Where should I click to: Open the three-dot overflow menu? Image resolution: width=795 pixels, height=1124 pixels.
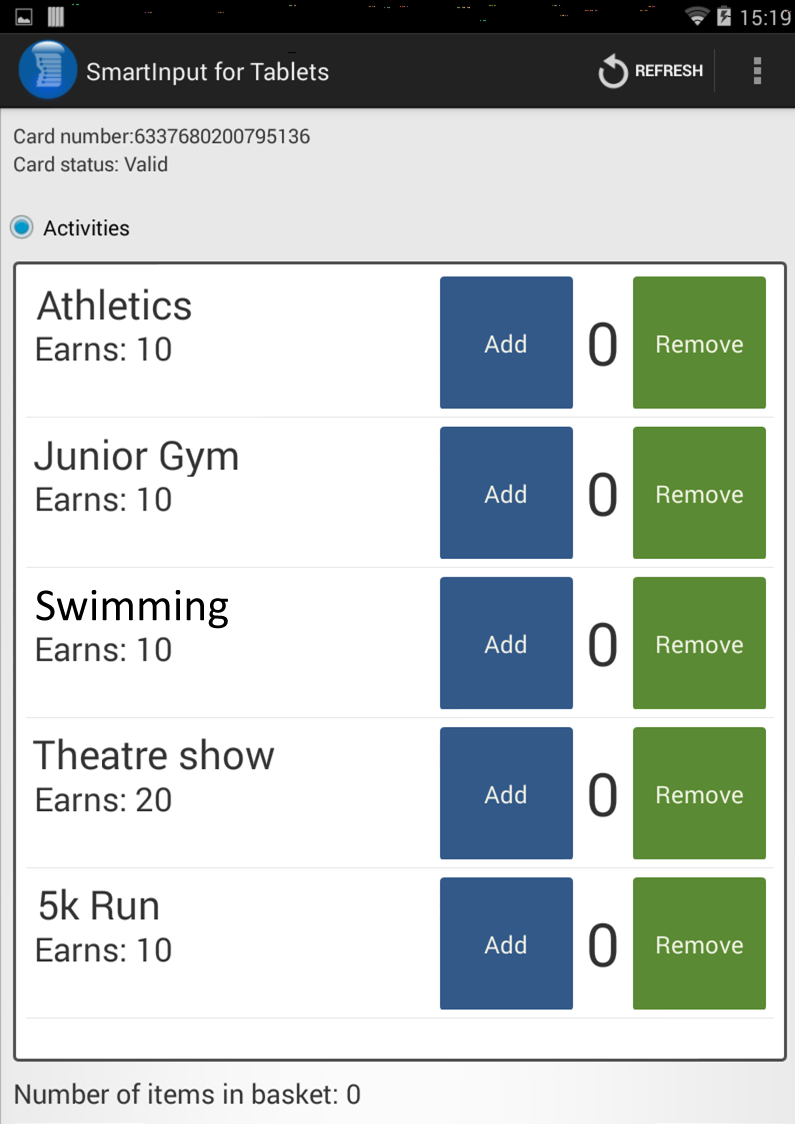coord(757,71)
